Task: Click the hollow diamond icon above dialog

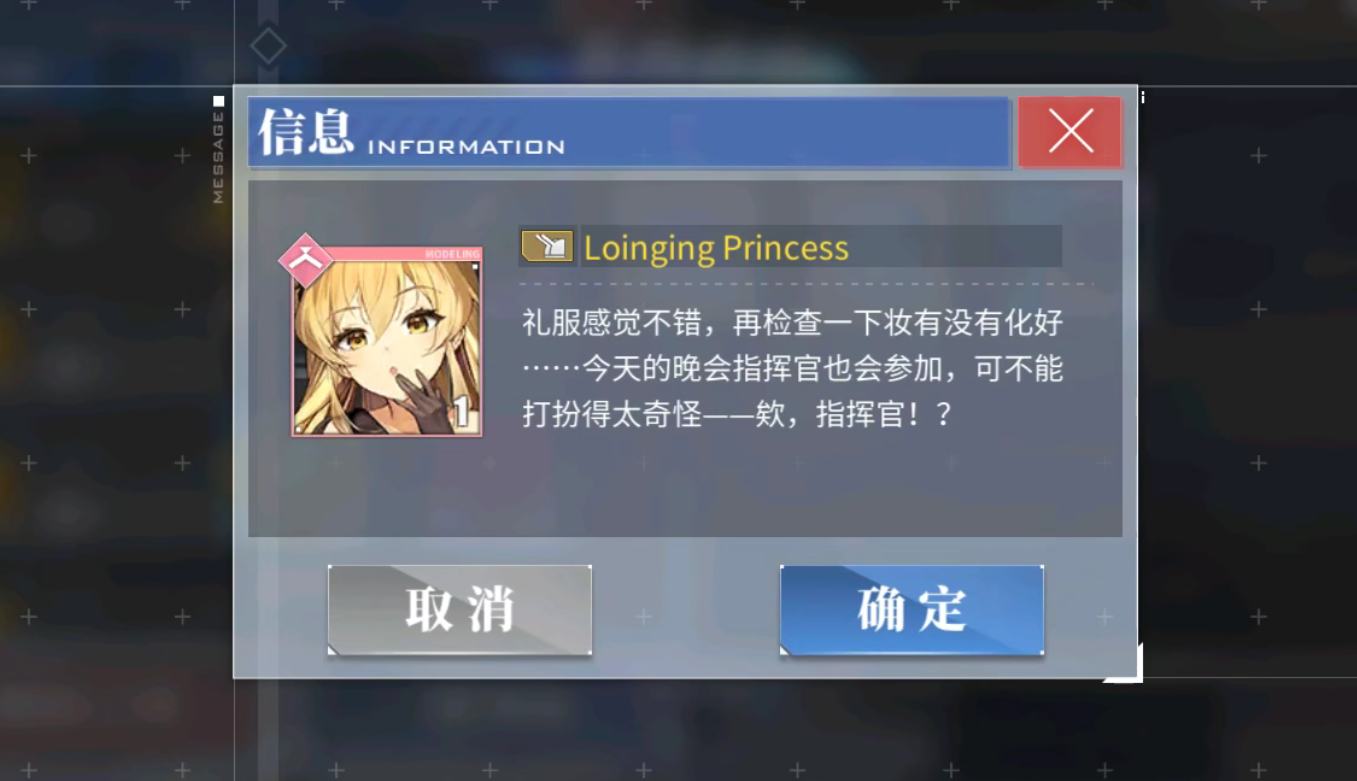Action: [x=268, y=46]
